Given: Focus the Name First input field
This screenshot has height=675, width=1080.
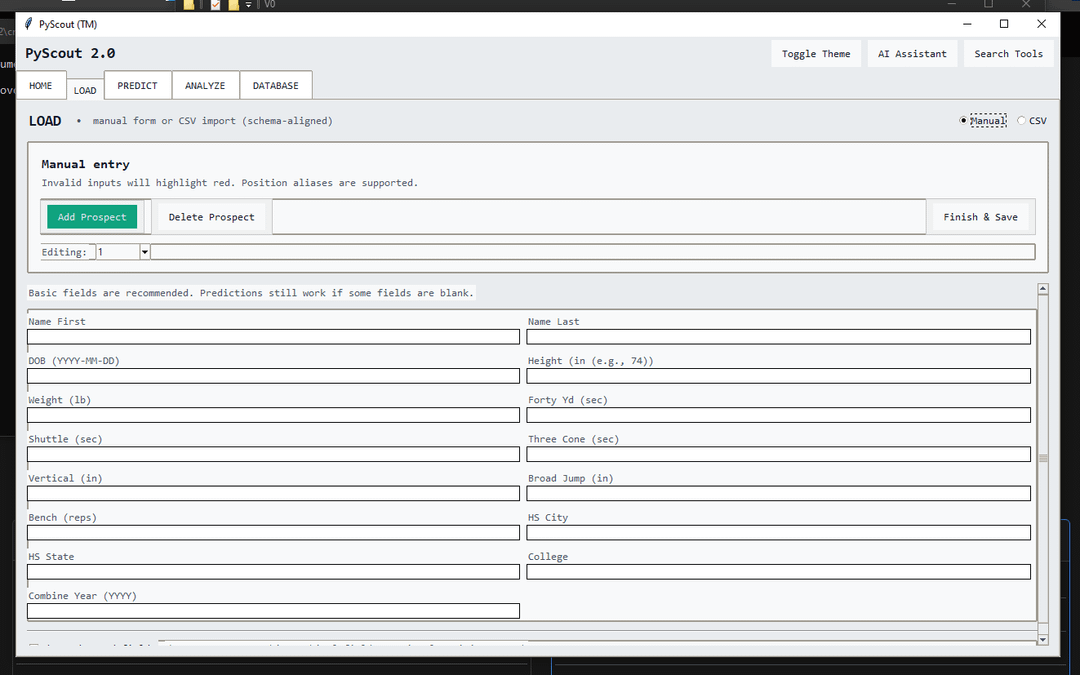Looking at the screenshot, I should (273, 337).
